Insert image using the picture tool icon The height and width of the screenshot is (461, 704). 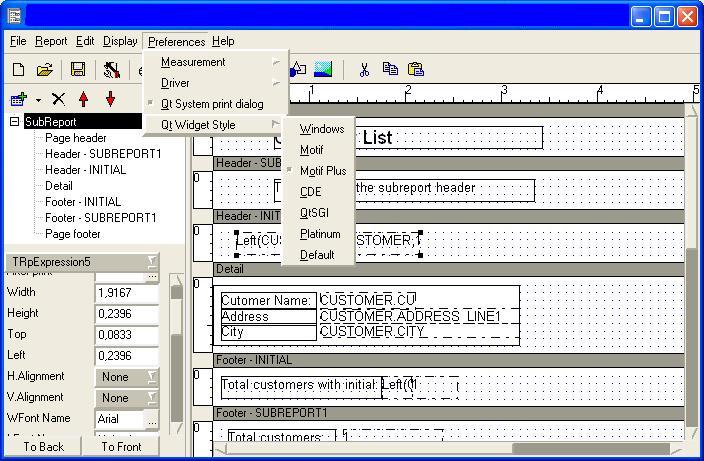tap(323, 69)
